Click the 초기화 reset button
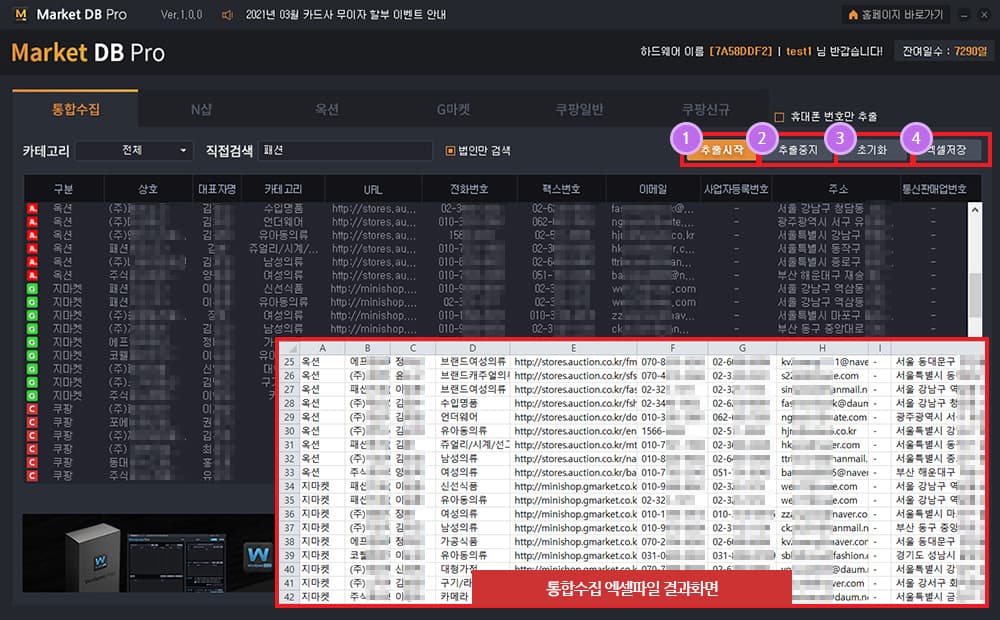The image size is (1000, 620). [x=872, y=150]
